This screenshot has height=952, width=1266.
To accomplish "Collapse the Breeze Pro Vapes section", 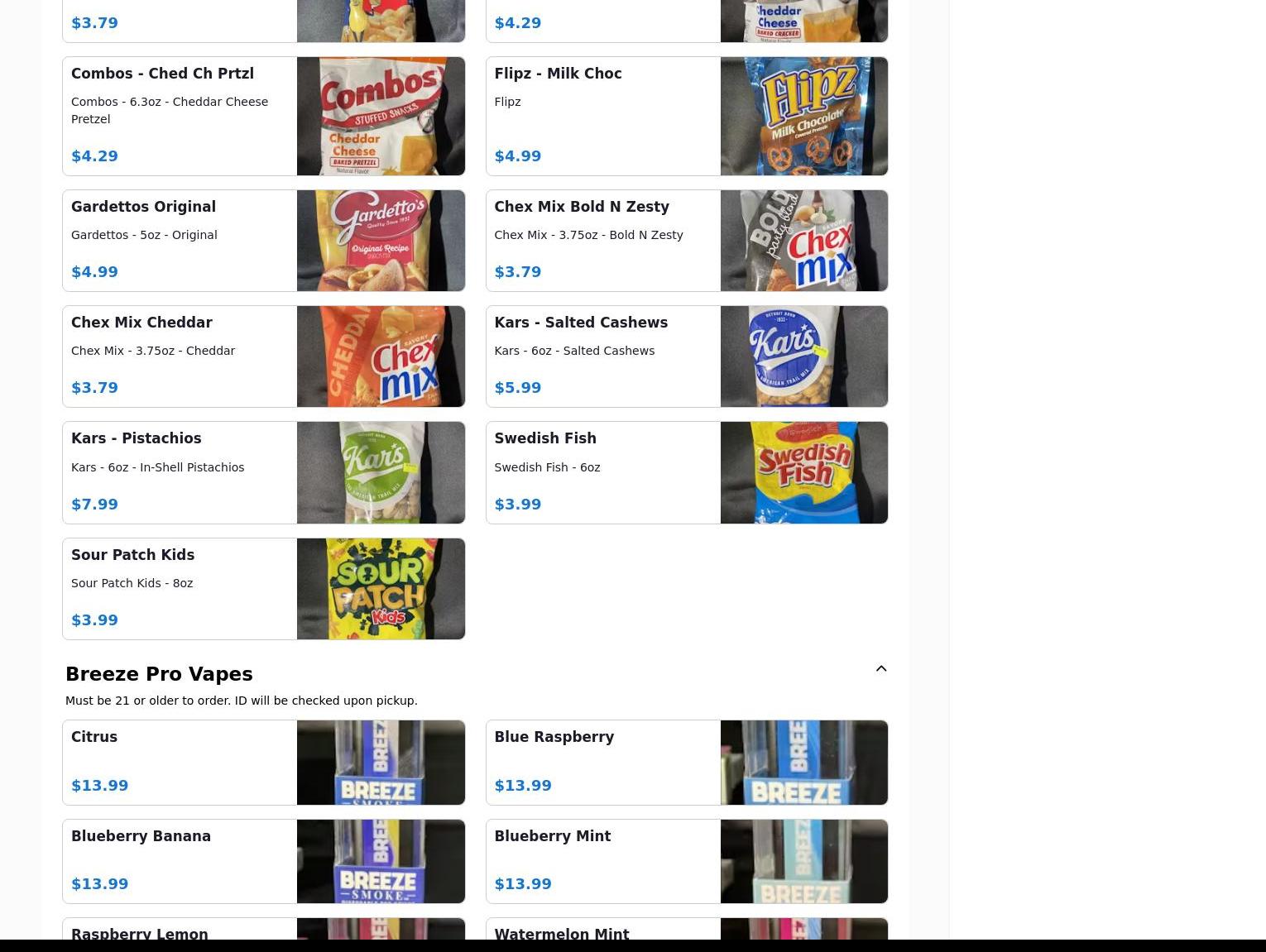I will [880, 668].
